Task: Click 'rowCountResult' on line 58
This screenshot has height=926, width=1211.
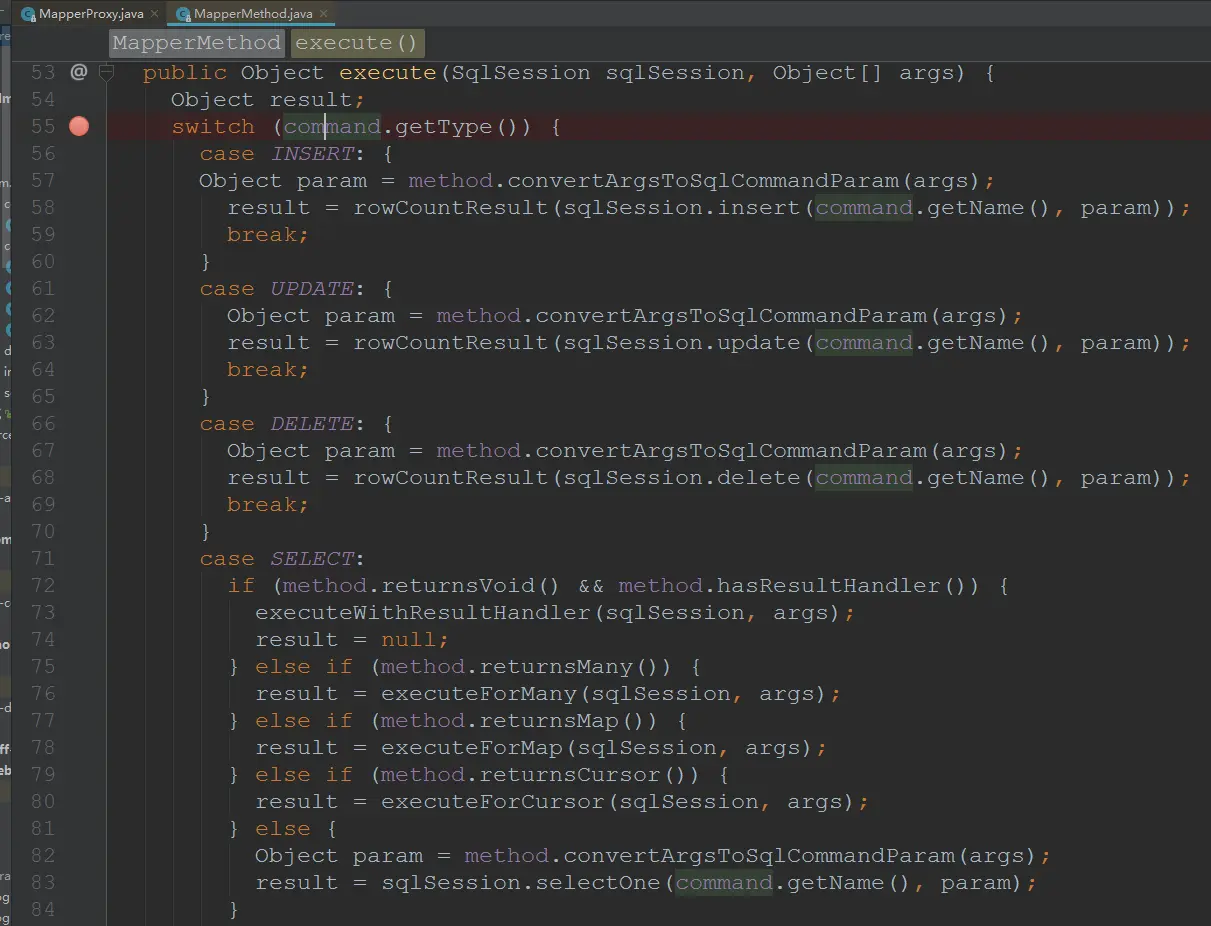Action: [451, 207]
